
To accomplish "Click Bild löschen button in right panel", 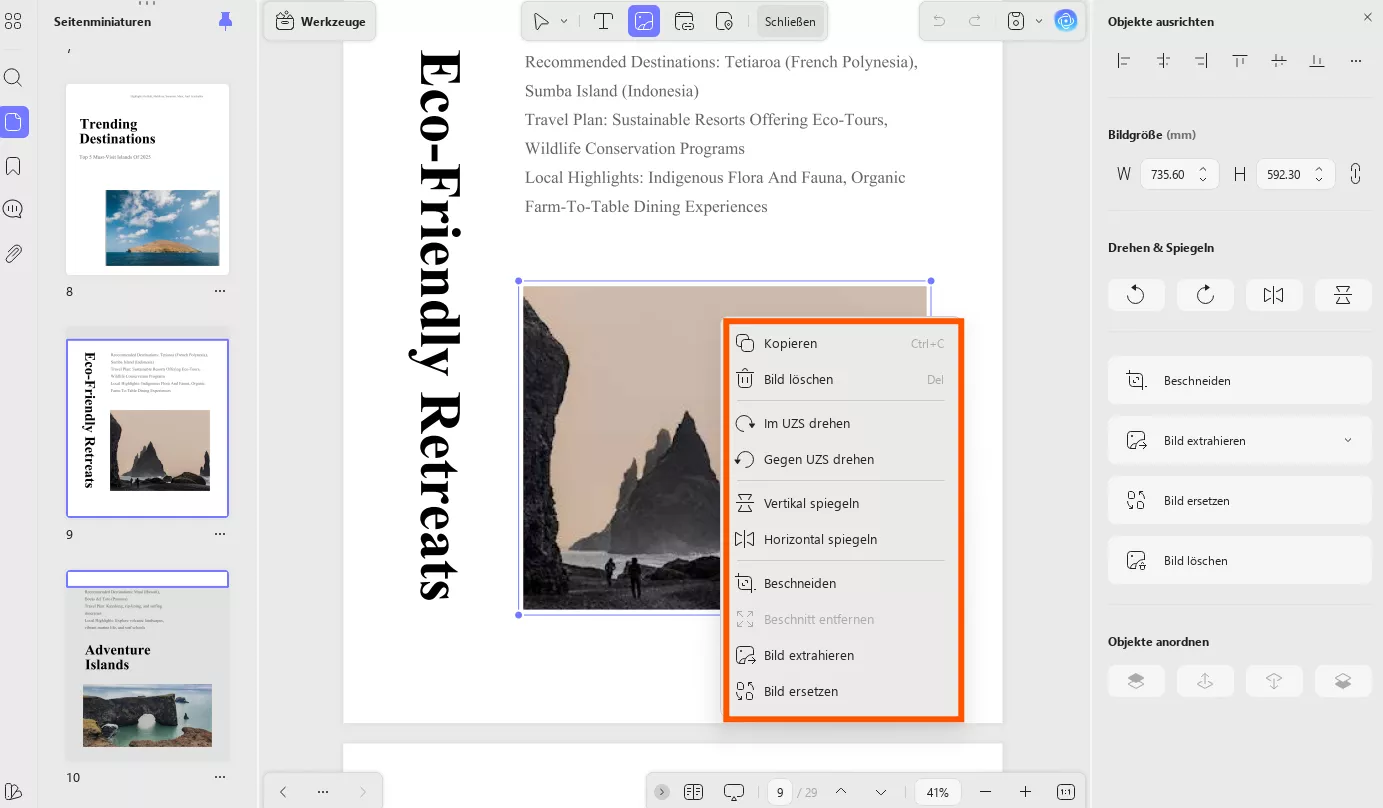I will click(1240, 561).
